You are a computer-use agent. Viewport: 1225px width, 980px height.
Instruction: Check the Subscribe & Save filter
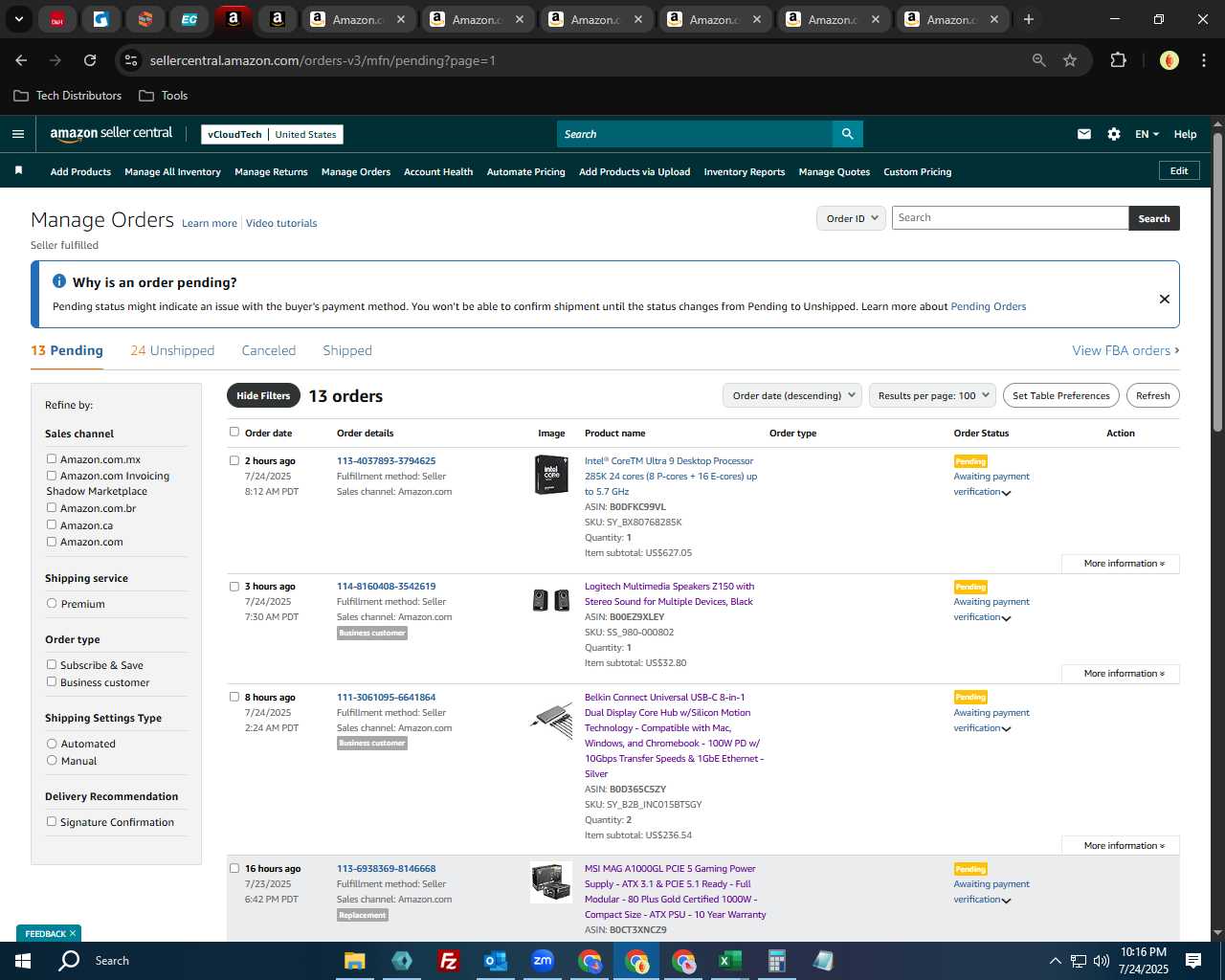click(52, 664)
